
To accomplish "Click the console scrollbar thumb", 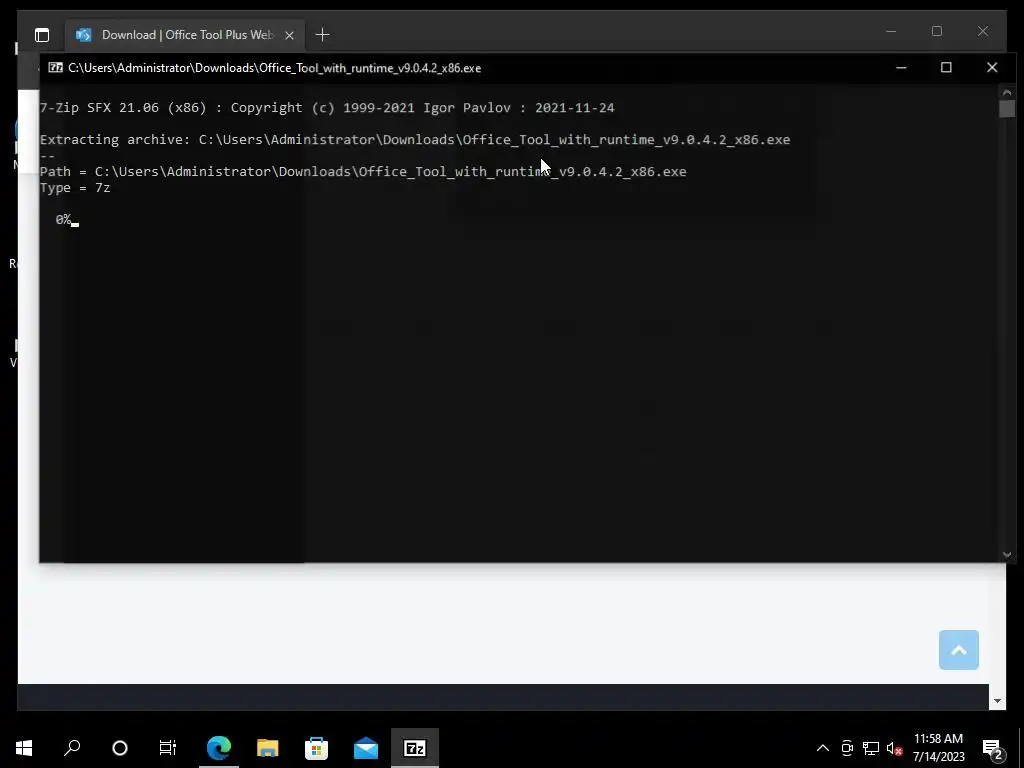I will [x=1006, y=108].
